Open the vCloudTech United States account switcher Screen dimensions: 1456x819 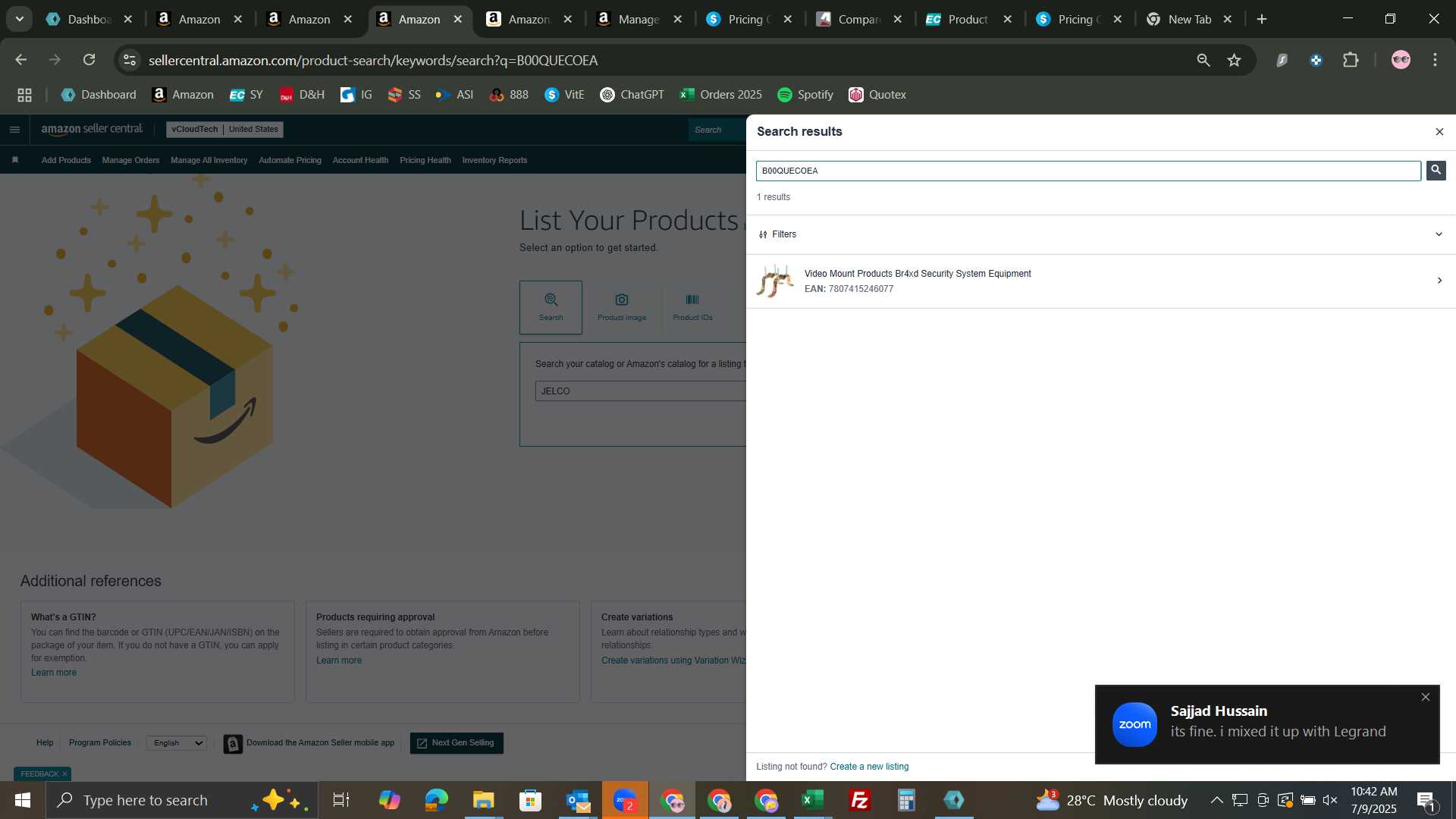[x=224, y=130]
